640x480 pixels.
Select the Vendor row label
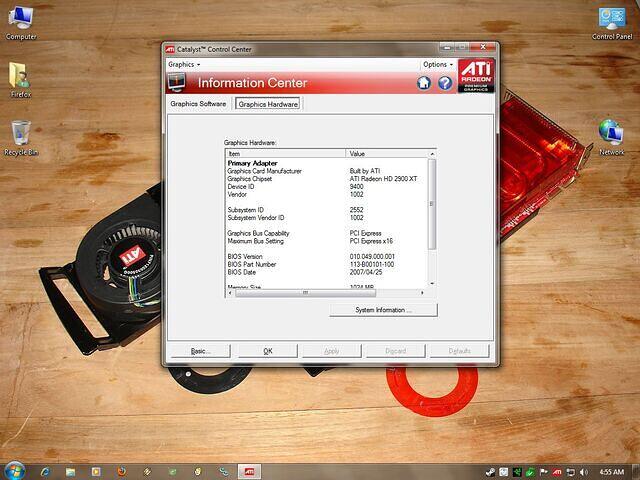(237, 194)
